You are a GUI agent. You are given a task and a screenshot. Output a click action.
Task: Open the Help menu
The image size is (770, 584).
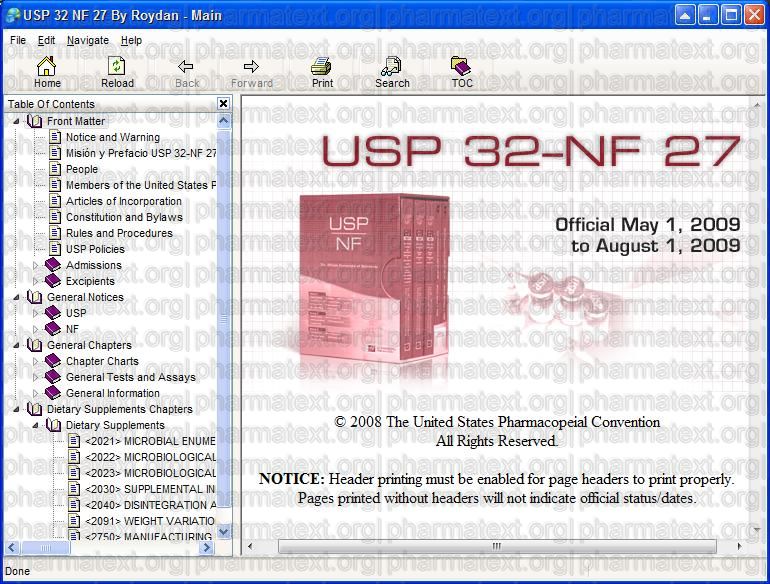point(131,40)
